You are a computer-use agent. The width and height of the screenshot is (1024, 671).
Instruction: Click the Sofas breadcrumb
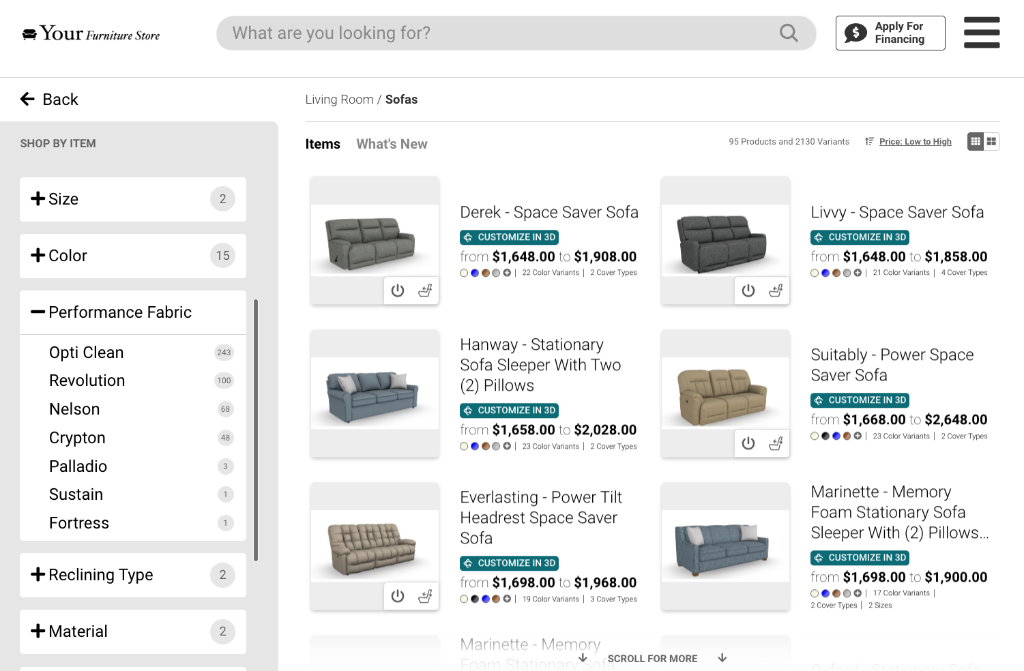coord(401,99)
